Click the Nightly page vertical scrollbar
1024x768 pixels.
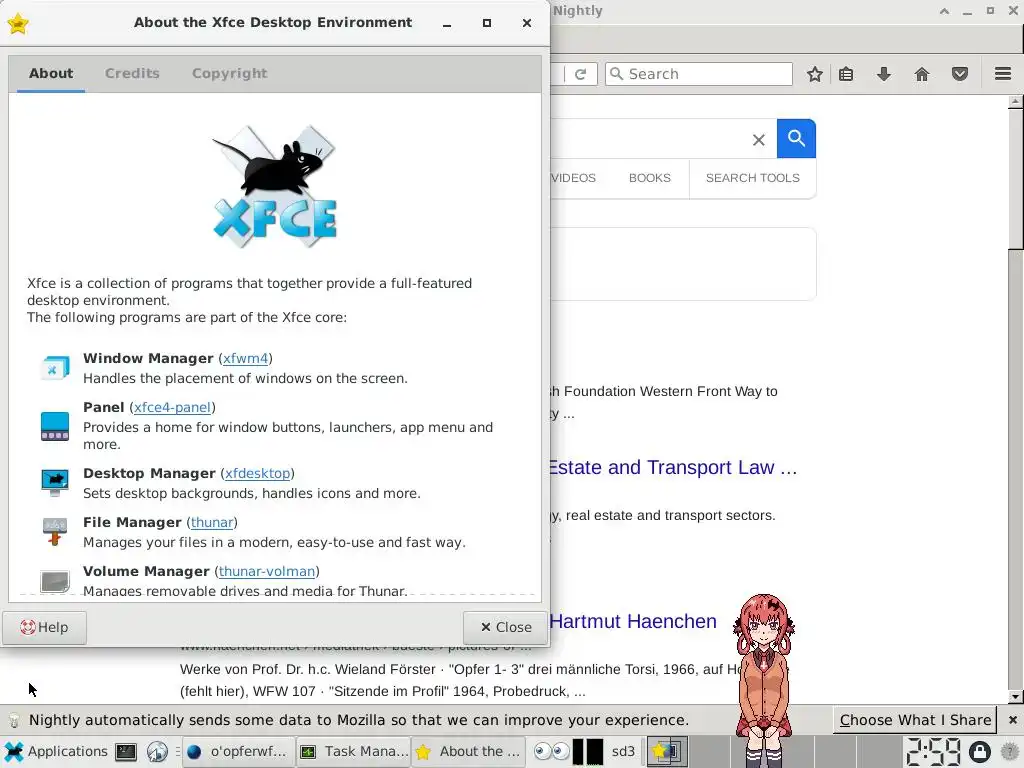(x=1015, y=178)
